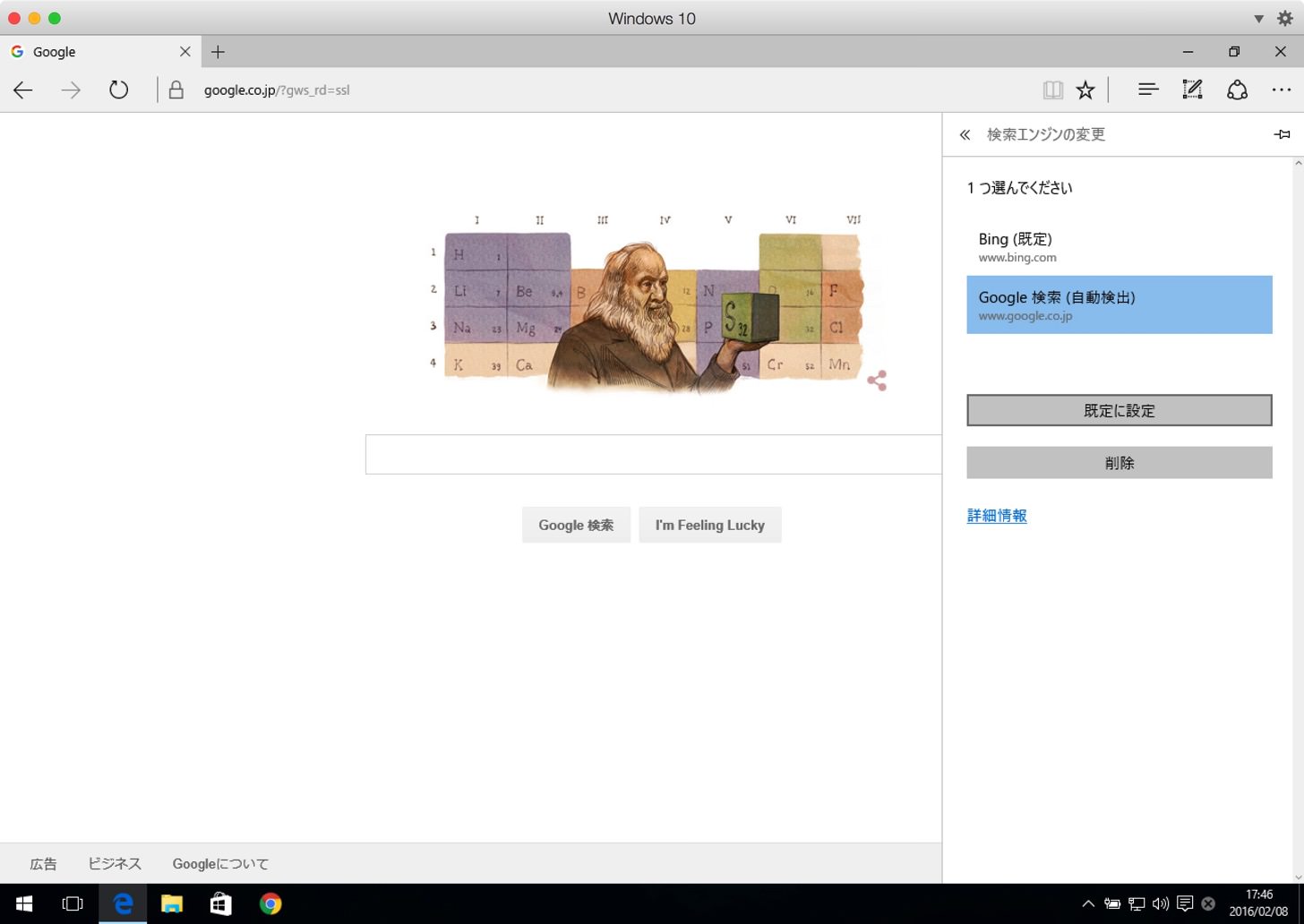Open network status tray icon
1304x924 pixels.
tap(1137, 903)
